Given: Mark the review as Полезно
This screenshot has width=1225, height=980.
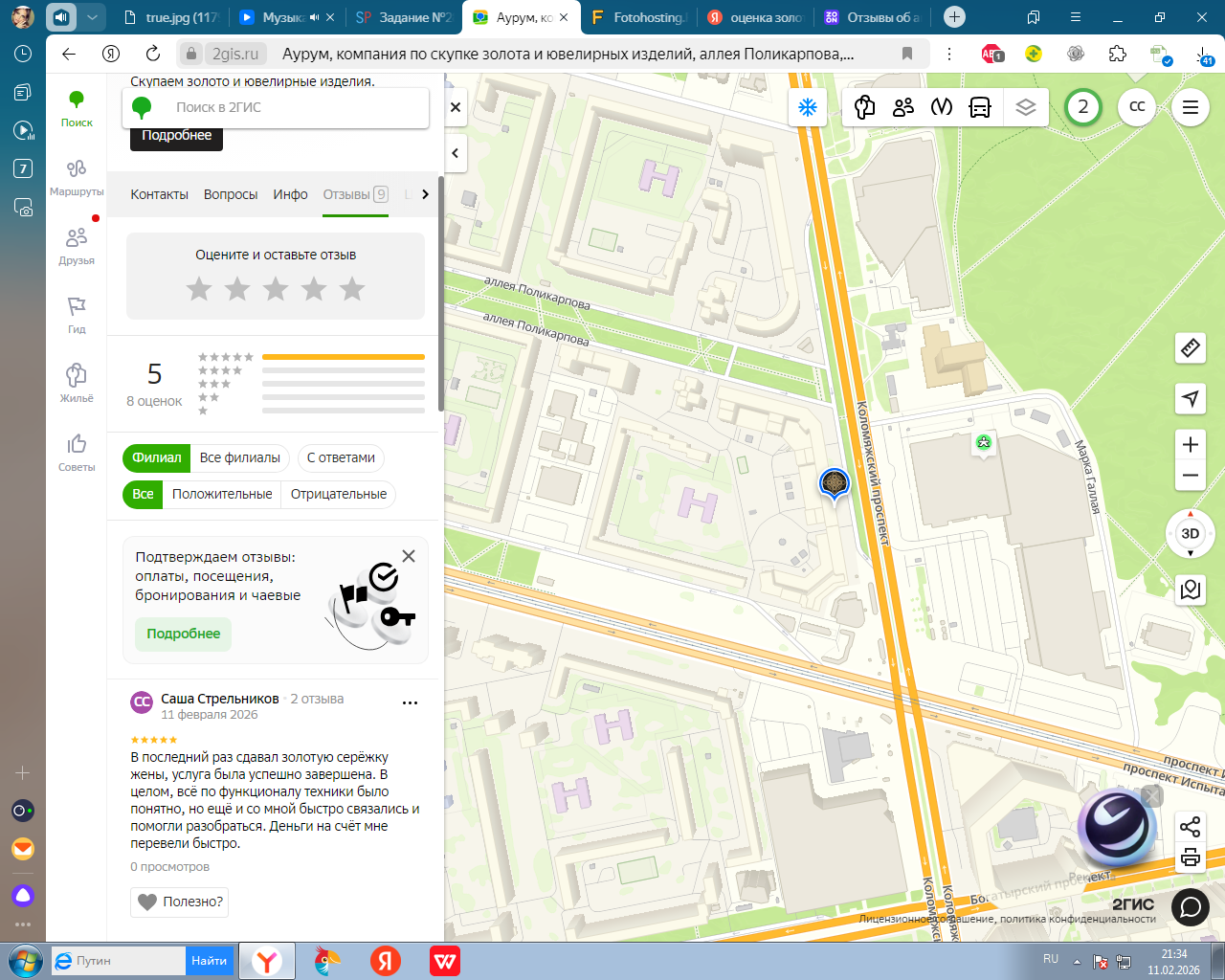Looking at the screenshot, I should (180, 902).
